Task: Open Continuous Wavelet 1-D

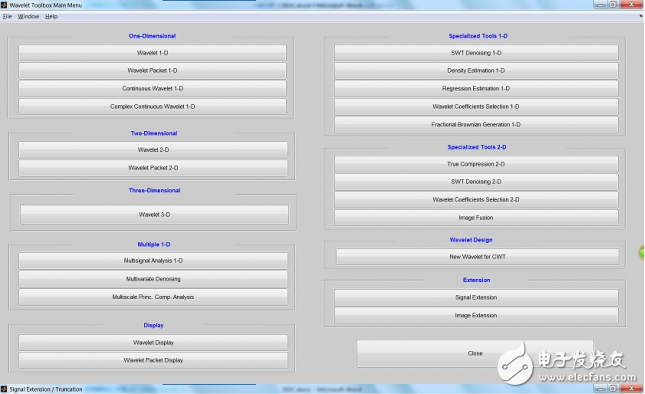Action: coord(152,88)
